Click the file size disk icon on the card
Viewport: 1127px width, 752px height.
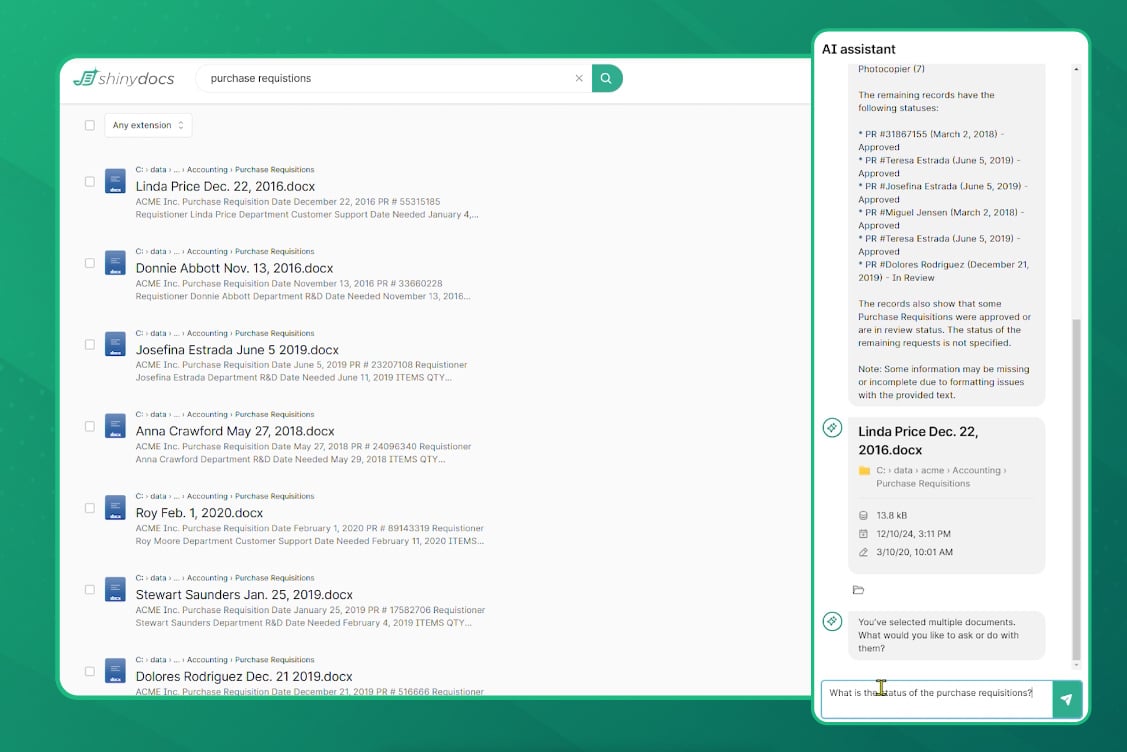[865, 516]
